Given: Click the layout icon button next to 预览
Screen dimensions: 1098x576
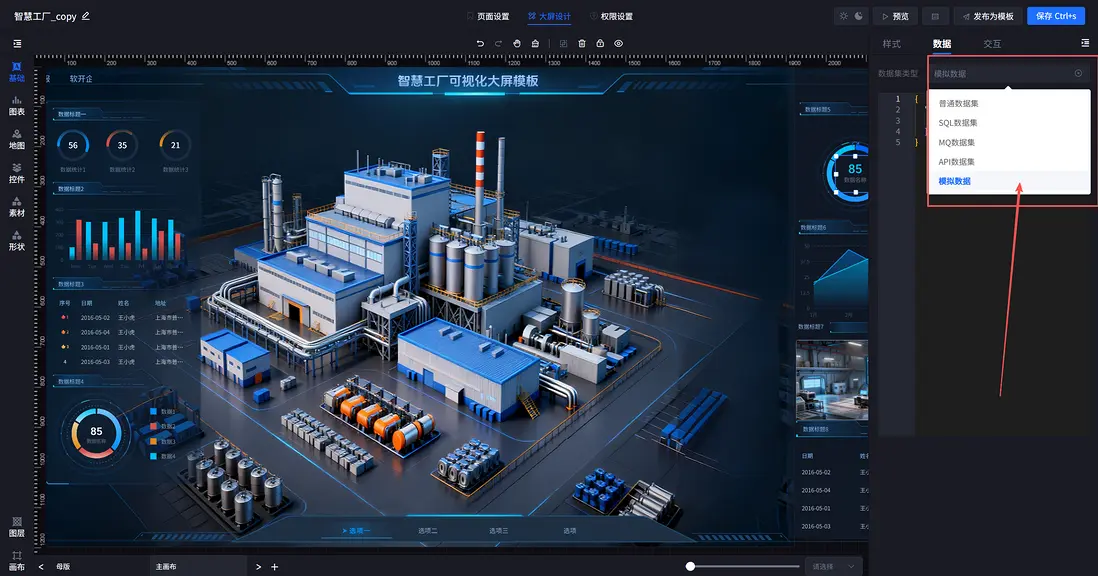Looking at the screenshot, I should coord(935,16).
